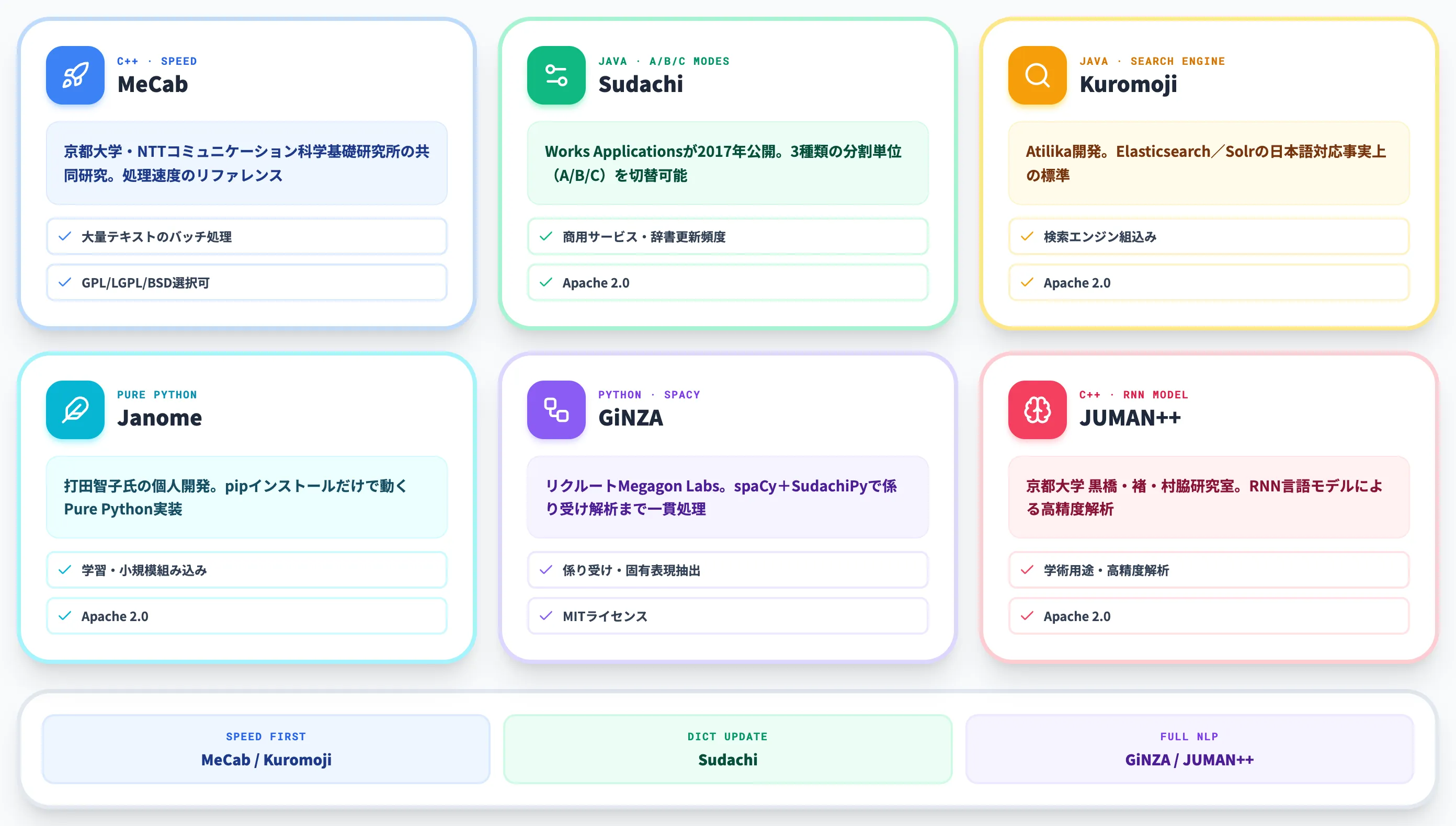Click the description starting 打田智子氏の個人開発
Screen dimensions: 1456x826
(x=235, y=498)
